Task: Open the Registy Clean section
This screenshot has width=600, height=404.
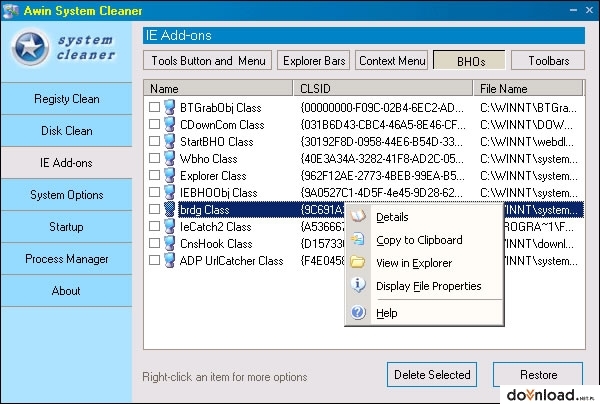Action: point(67,99)
